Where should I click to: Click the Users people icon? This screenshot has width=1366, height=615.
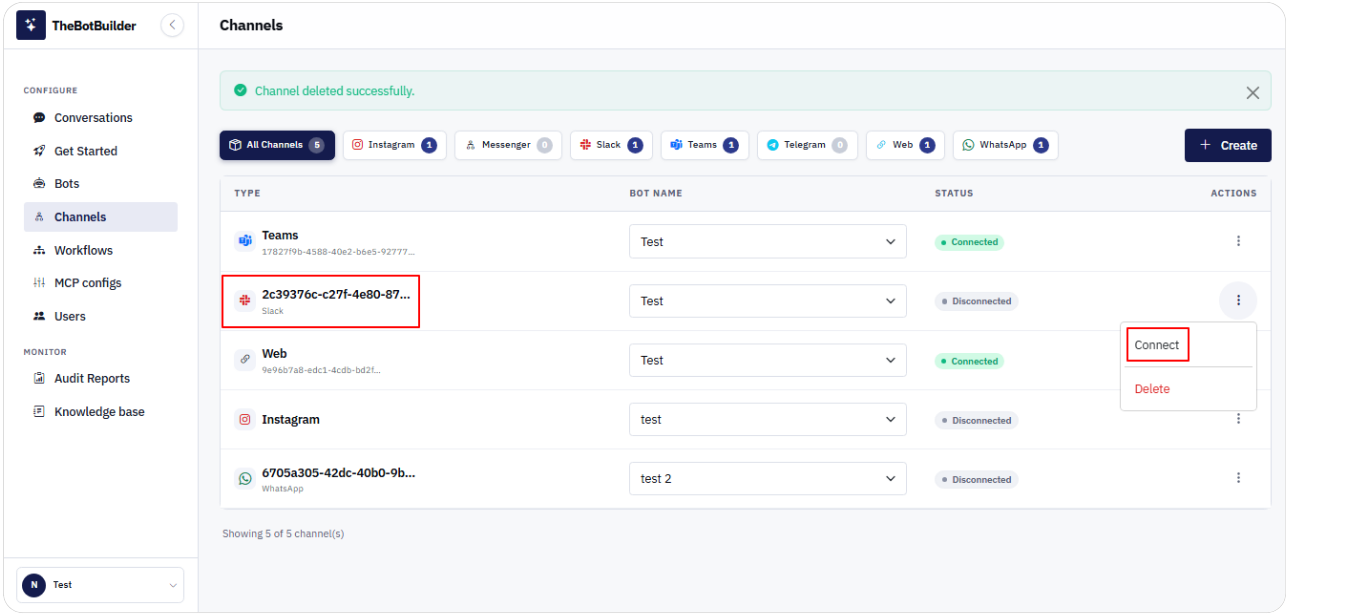point(39,316)
